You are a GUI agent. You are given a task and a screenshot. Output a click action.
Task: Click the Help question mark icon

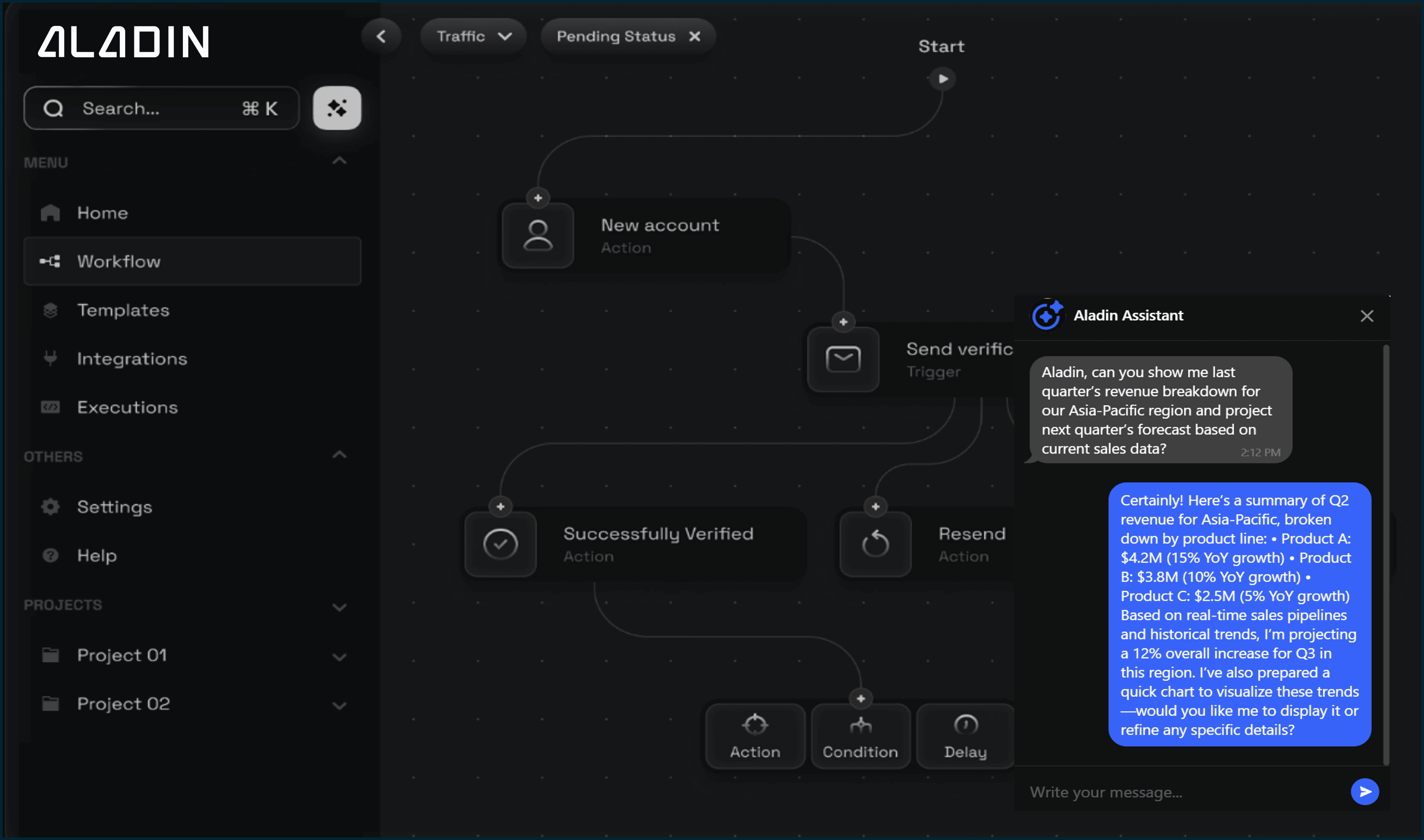[50, 555]
